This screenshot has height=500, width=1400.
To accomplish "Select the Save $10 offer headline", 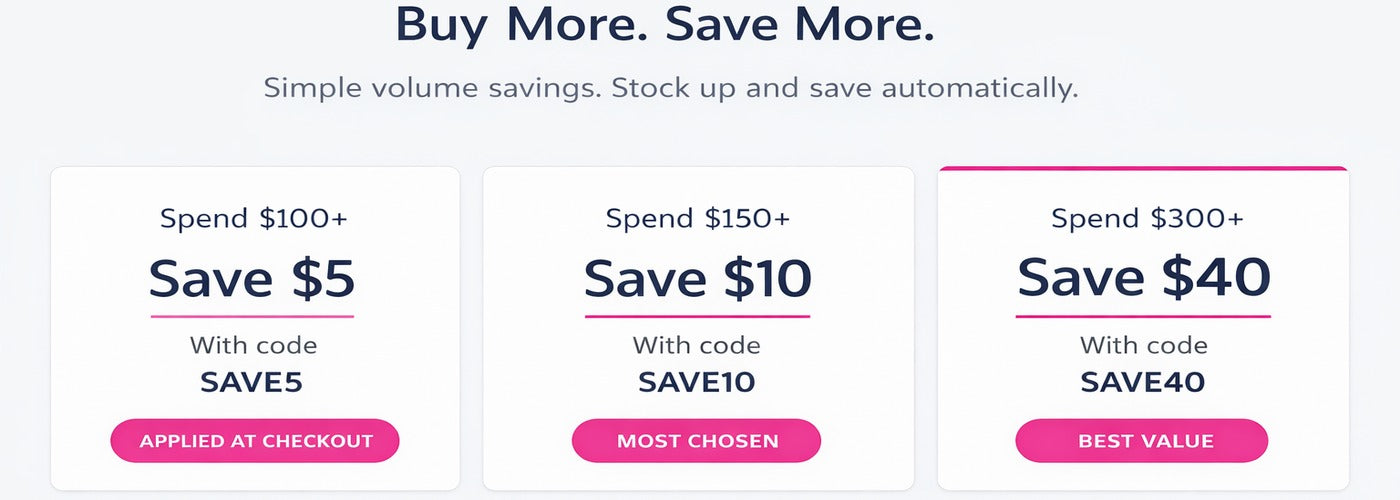I will [x=697, y=279].
